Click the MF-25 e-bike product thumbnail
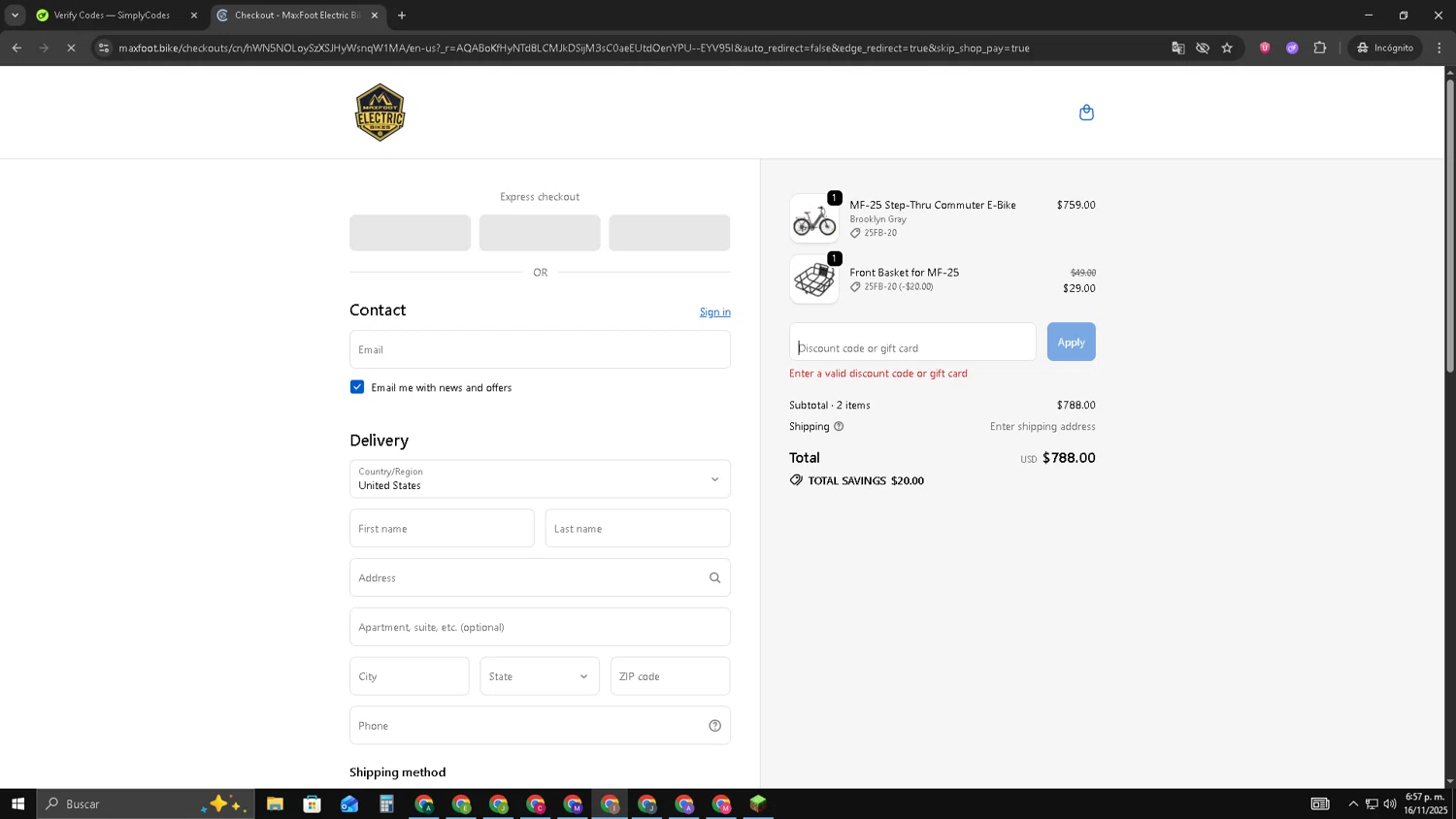Screen dimensions: 1456x819 point(814,218)
